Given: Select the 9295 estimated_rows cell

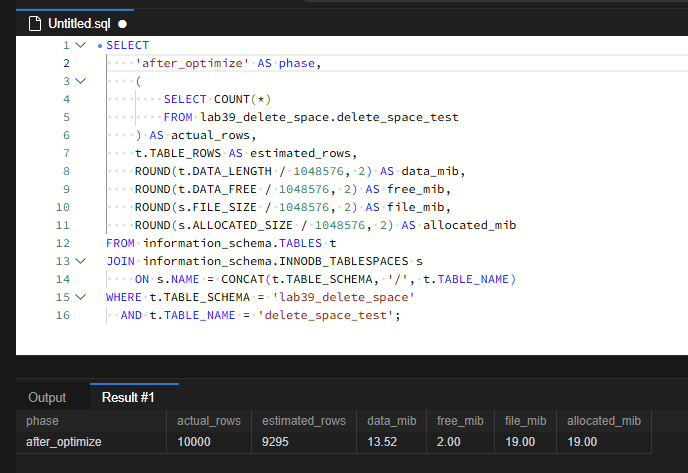Looking at the screenshot, I should (x=304, y=442).
